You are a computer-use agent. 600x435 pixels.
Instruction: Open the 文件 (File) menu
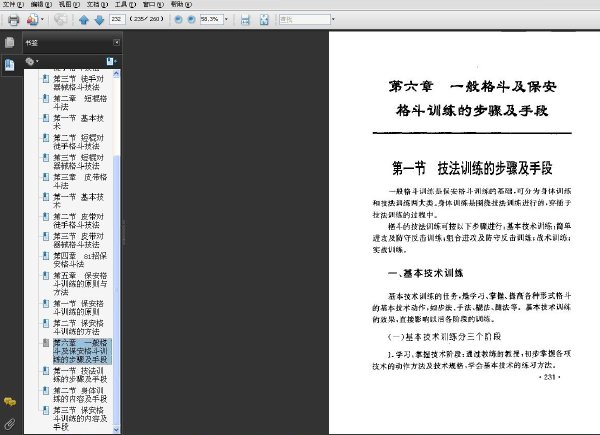tap(13, 4)
